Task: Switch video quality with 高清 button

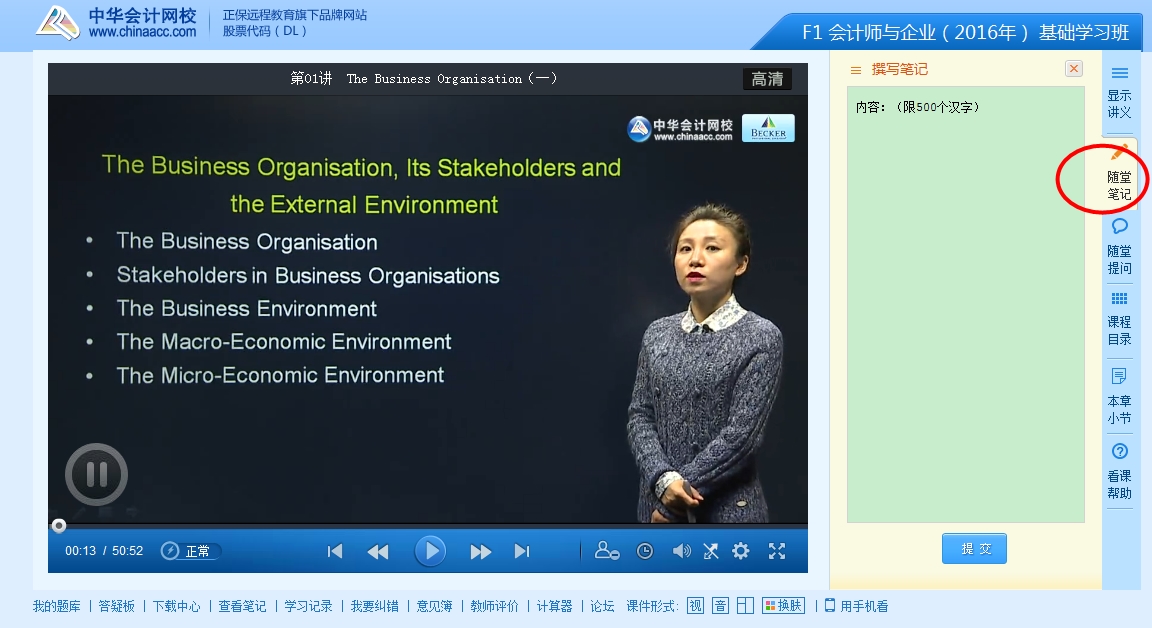Action: [x=767, y=79]
